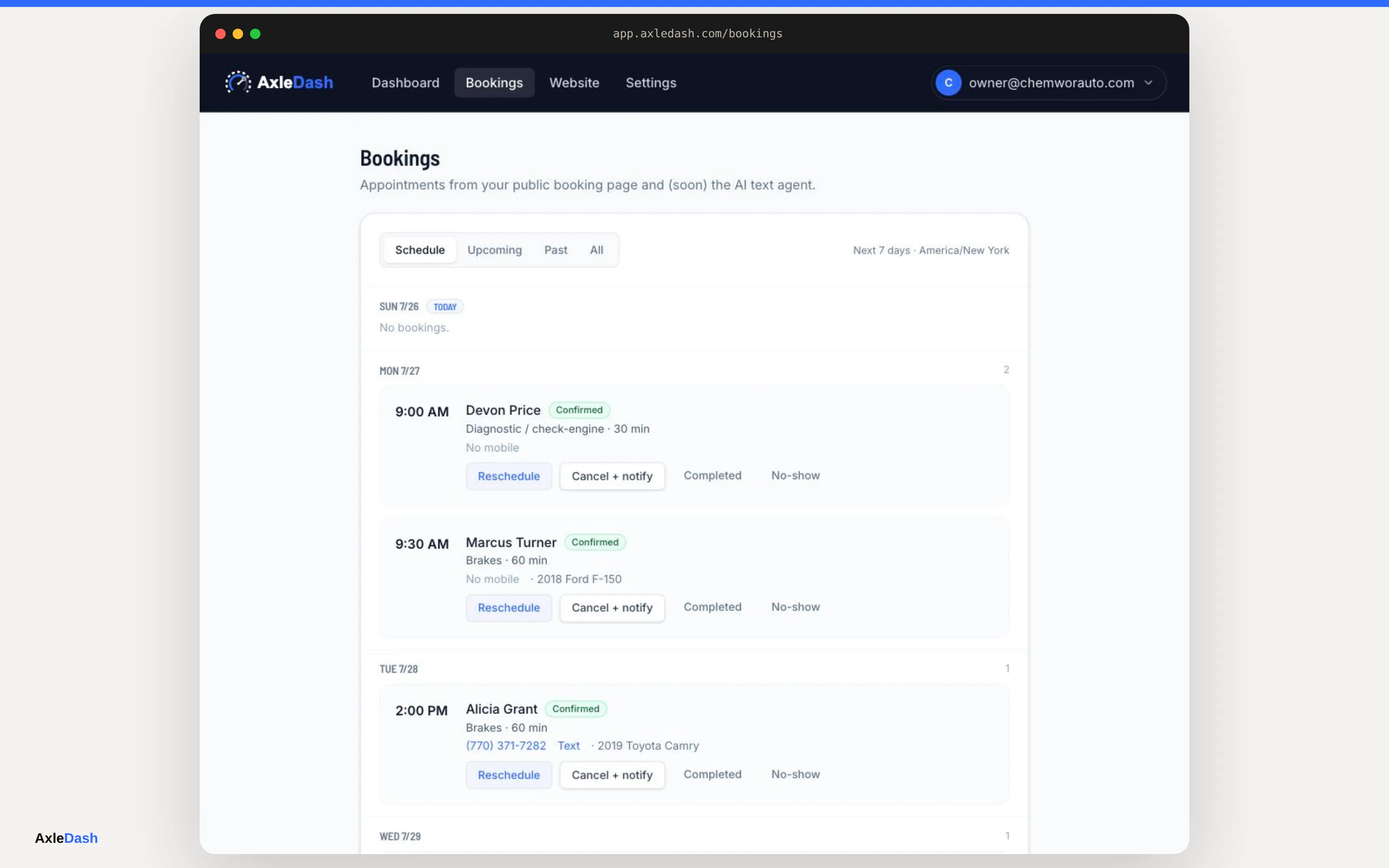
Task: Cancel and notify for Devon Price's booking
Action: click(612, 476)
